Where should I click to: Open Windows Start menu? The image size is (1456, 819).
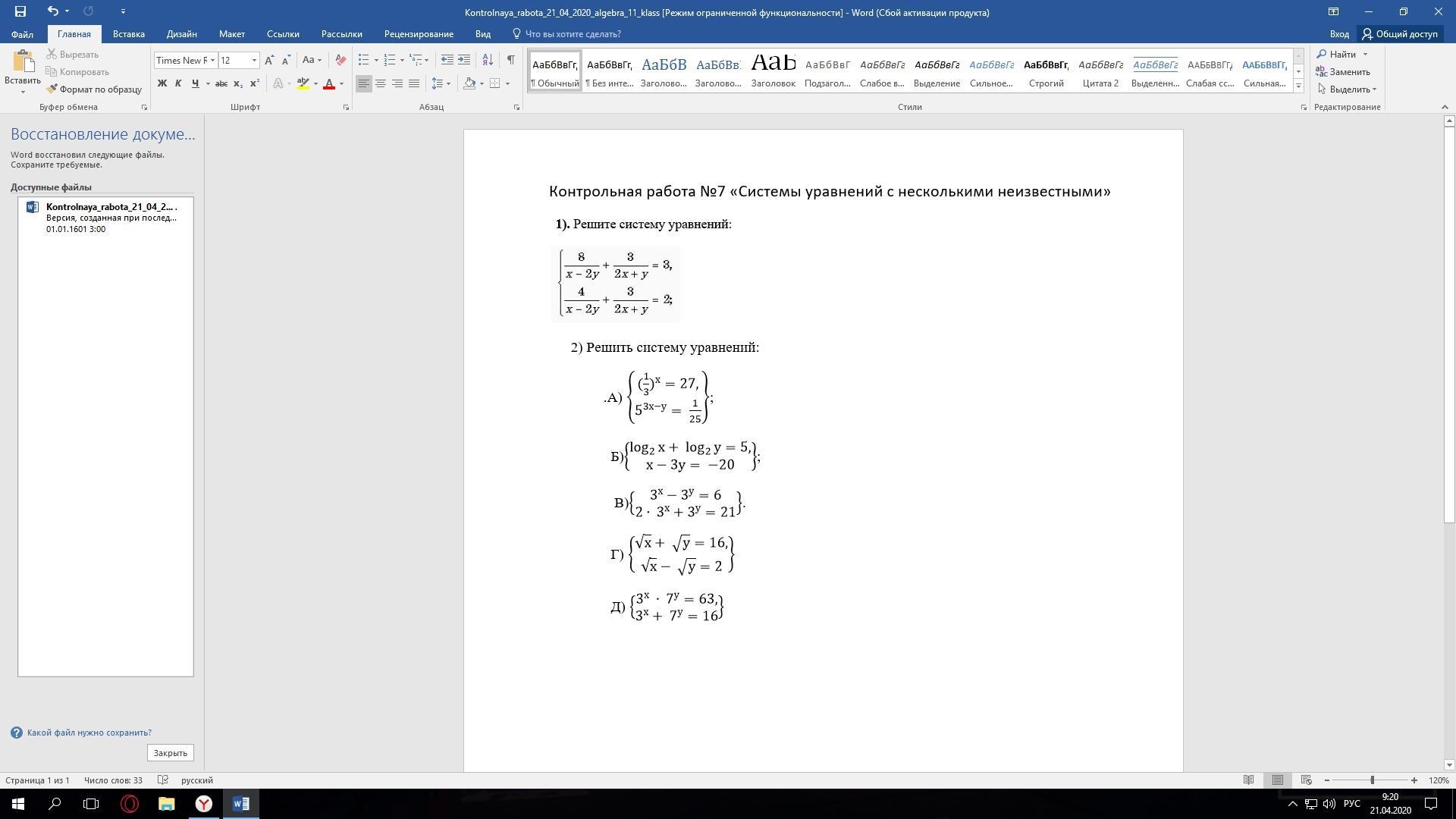coord(18,804)
